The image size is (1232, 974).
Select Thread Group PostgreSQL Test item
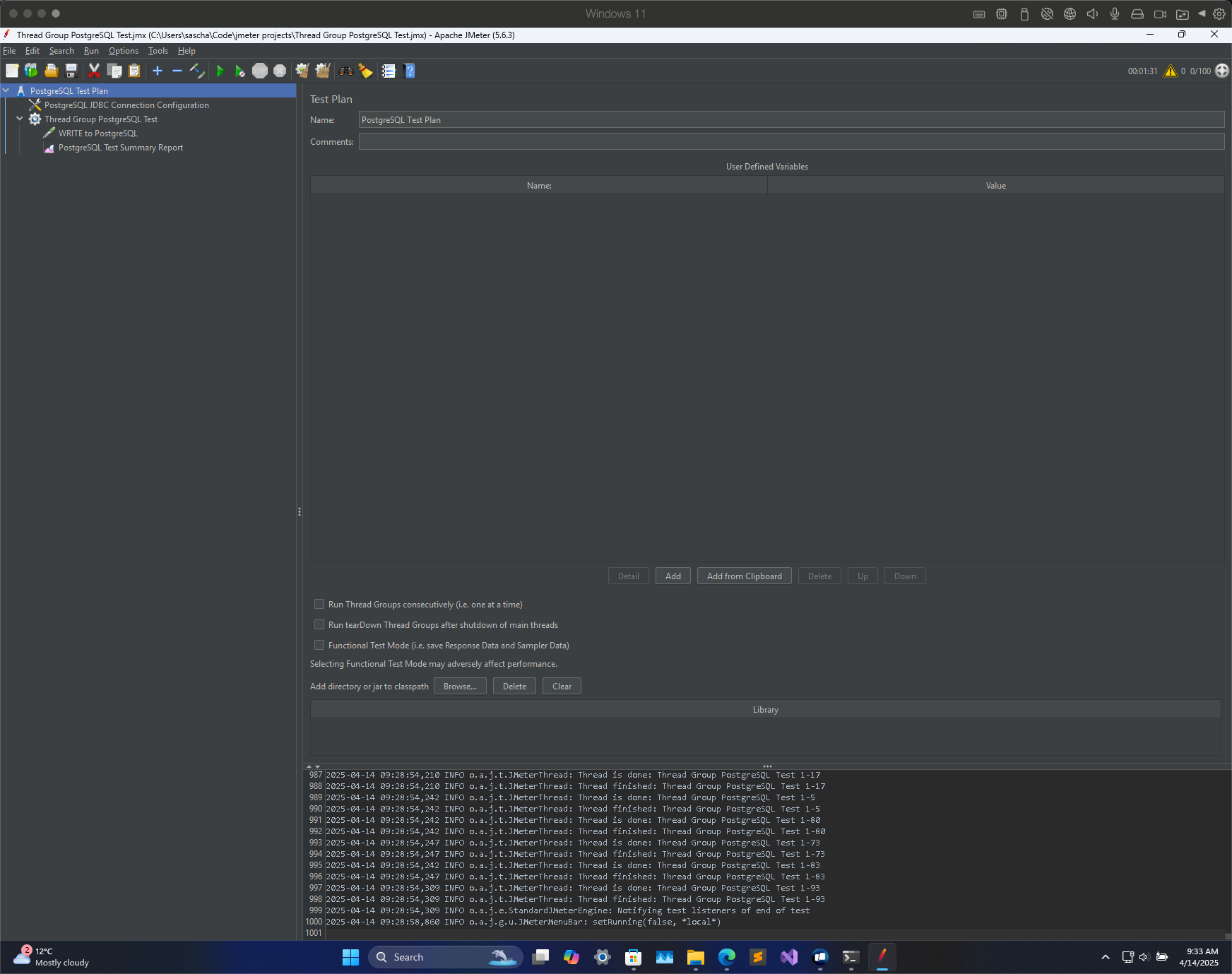[x=101, y=119]
